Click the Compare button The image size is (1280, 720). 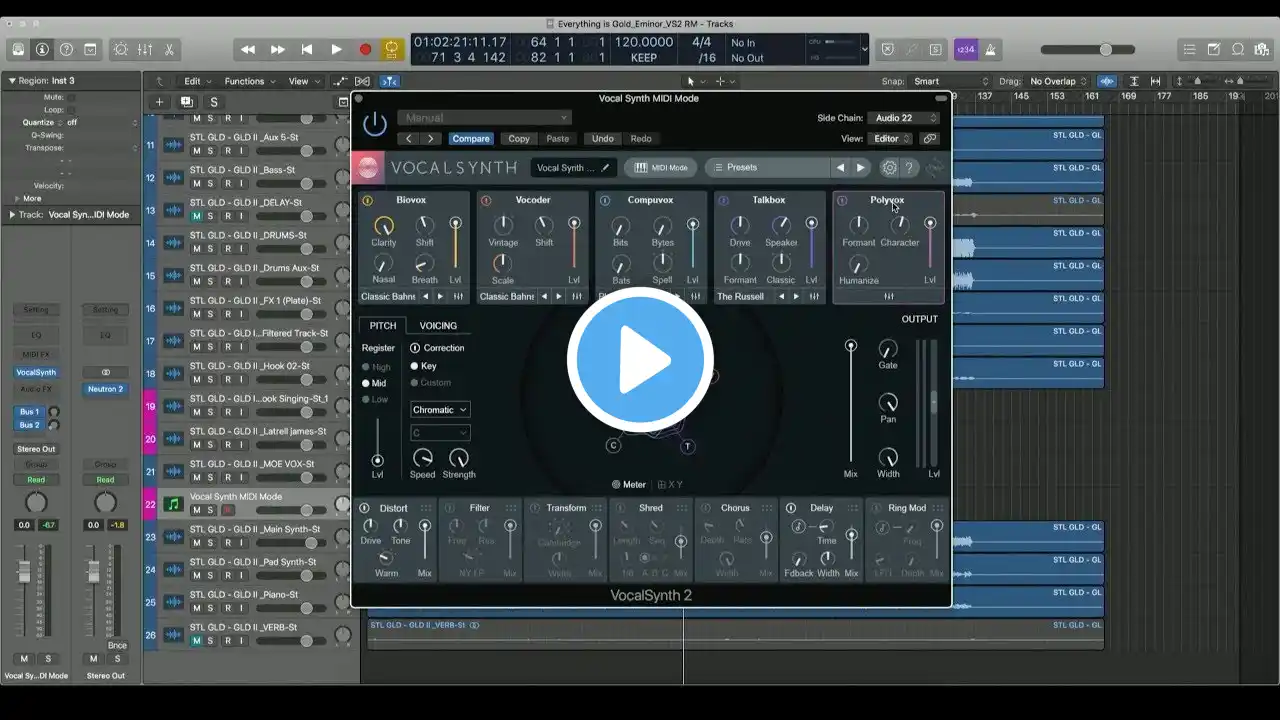(470, 139)
